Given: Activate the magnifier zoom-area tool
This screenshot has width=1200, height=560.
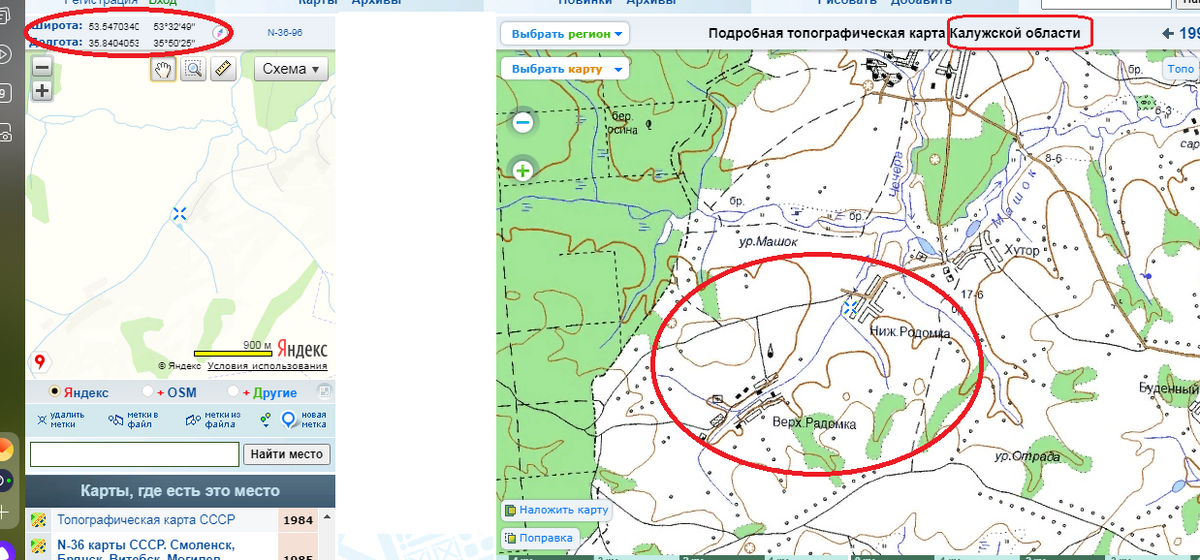Looking at the screenshot, I should [193, 69].
